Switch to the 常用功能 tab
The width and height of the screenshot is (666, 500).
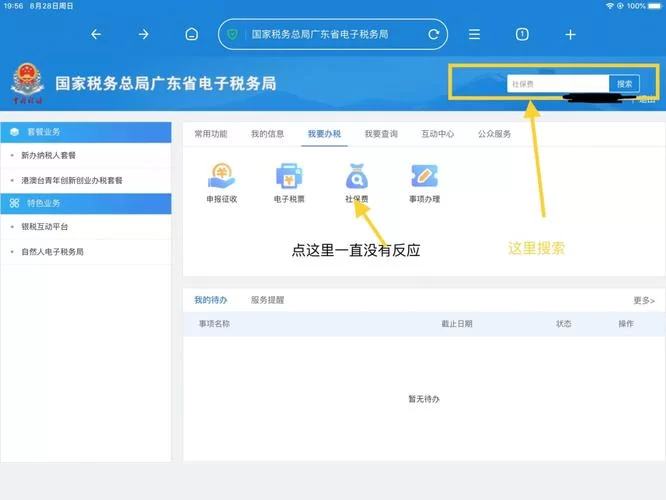pyautogui.click(x=211, y=134)
